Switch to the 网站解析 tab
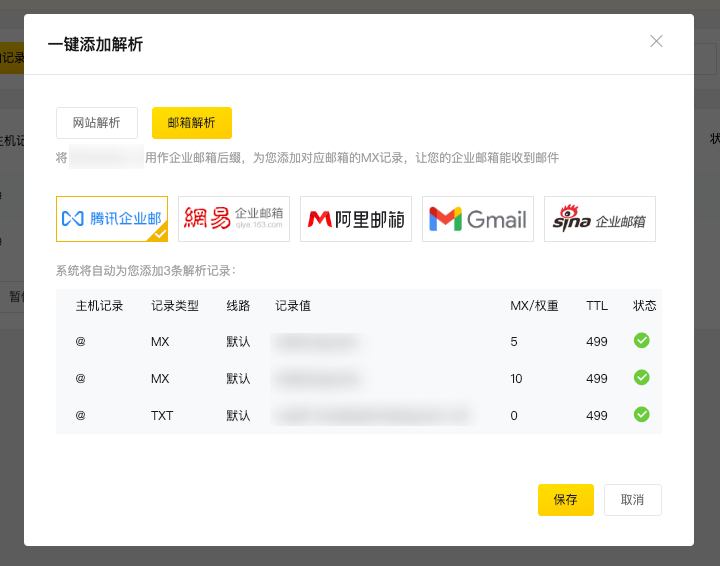Screen dimensions: 720x566 coord(97,123)
